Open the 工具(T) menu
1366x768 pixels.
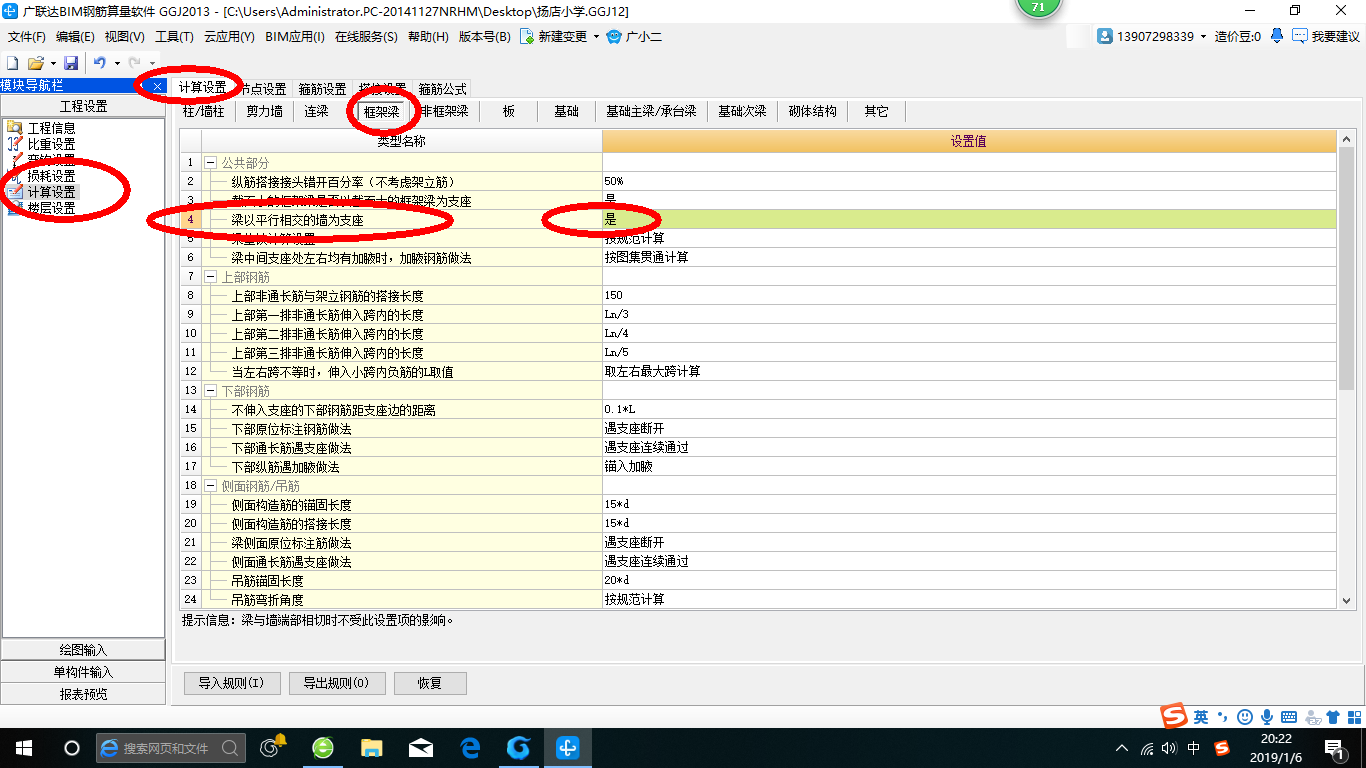click(174, 37)
